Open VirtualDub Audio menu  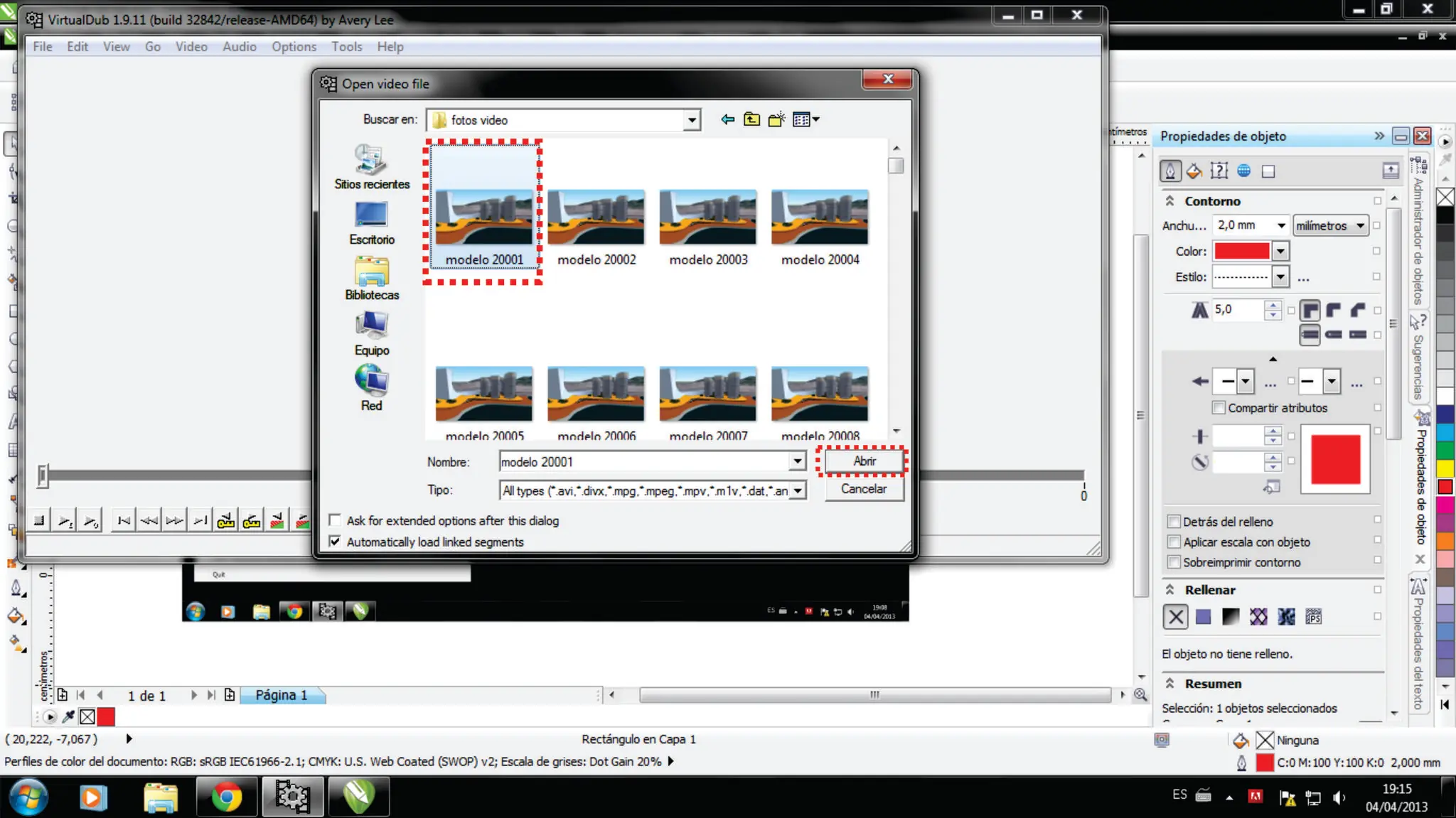(x=240, y=46)
